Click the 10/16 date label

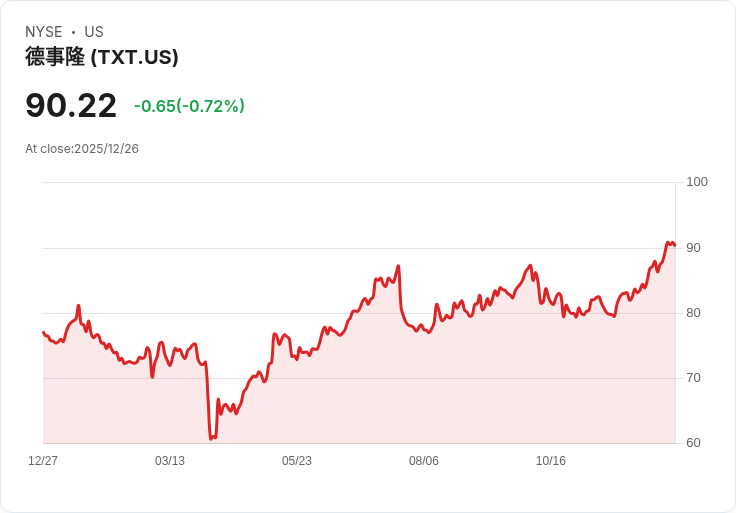tap(551, 461)
